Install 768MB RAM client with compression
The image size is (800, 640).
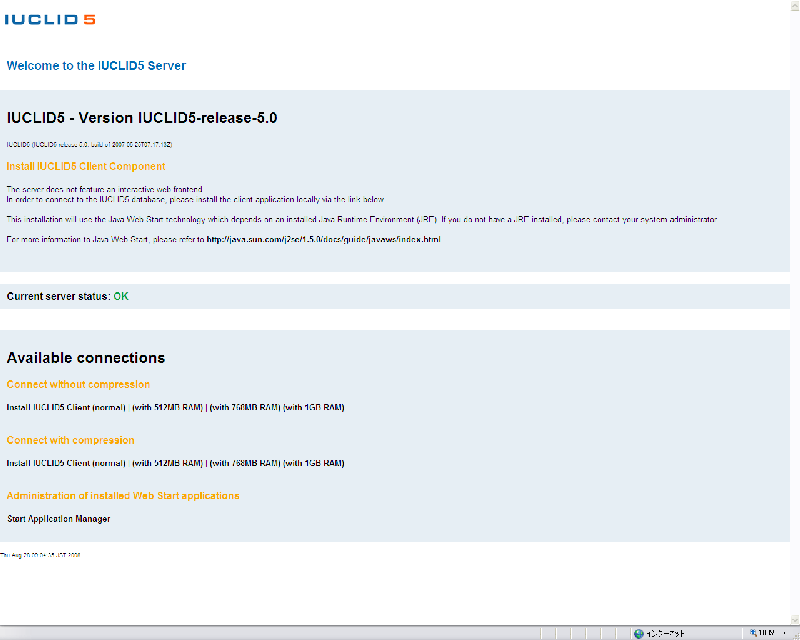pyautogui.click(x=245, y=463)
